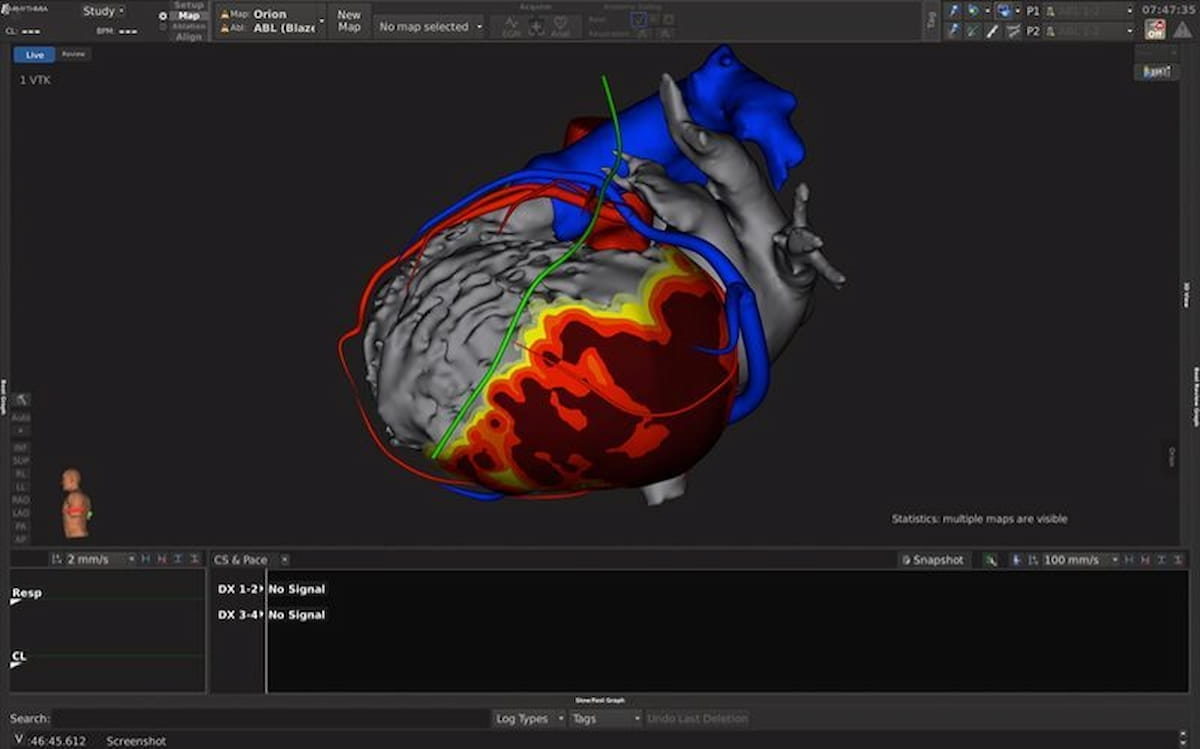Open the Snapshot camera tool
1200x749 pixels.
coord(932,560)
